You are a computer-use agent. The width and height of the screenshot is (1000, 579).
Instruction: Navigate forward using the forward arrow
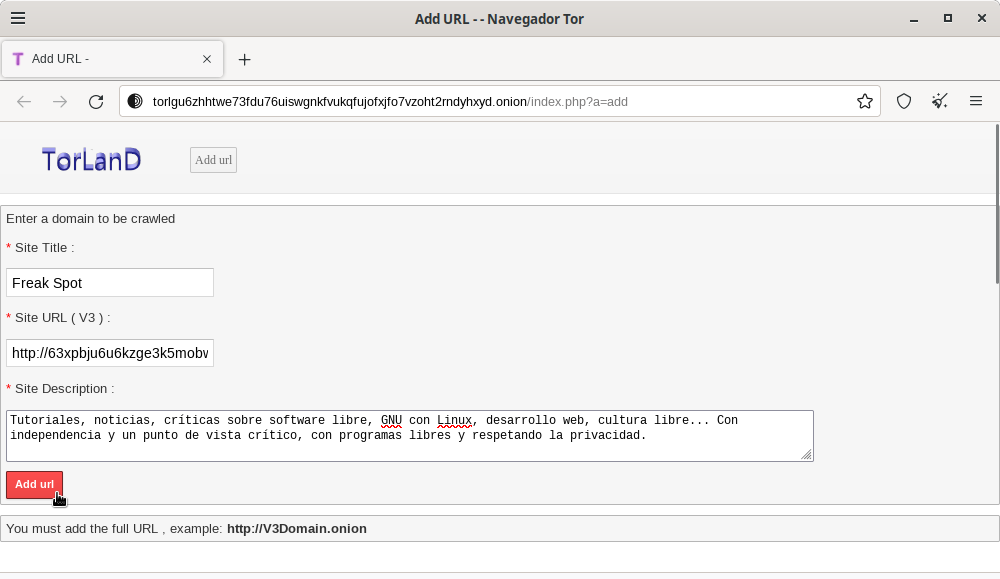pos(60,101)
